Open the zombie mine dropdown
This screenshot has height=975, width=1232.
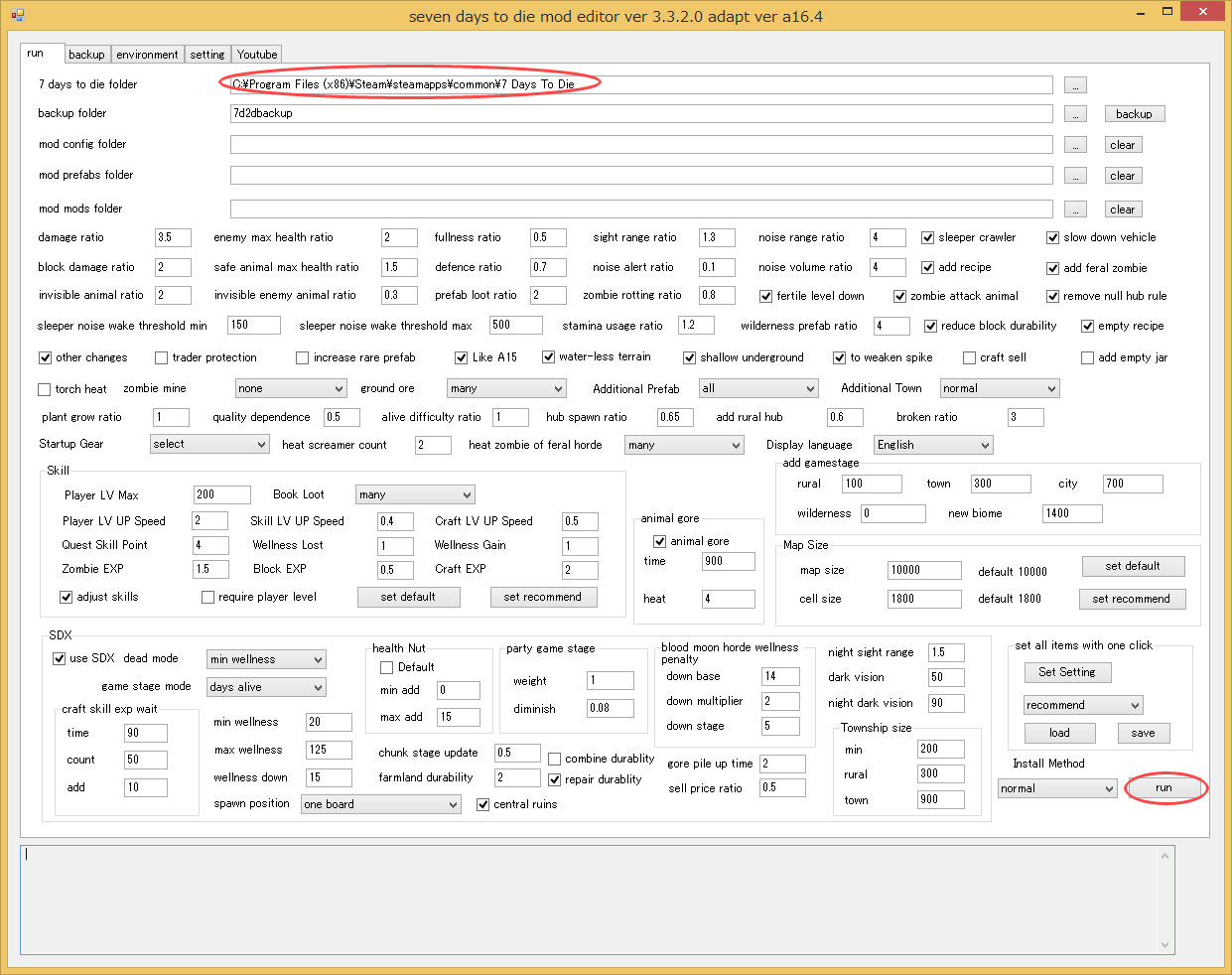point(291,388)
